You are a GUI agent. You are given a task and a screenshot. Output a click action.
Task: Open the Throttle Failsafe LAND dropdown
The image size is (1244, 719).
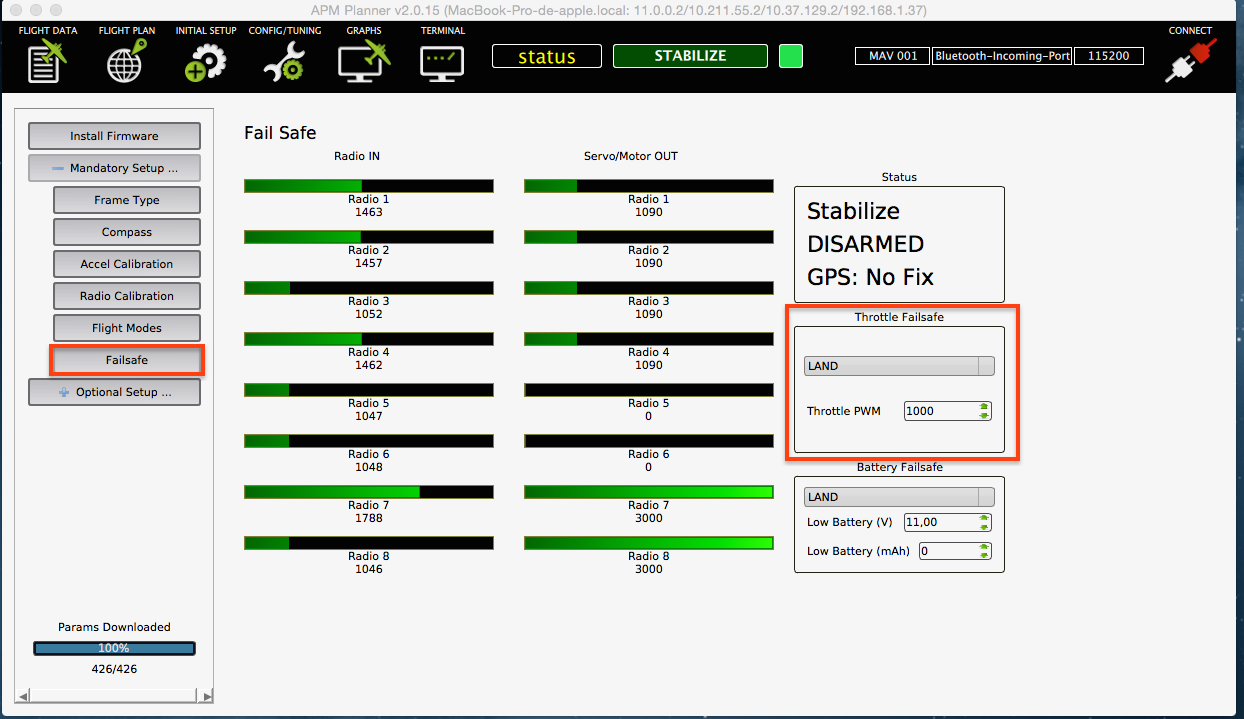(899, 366)
